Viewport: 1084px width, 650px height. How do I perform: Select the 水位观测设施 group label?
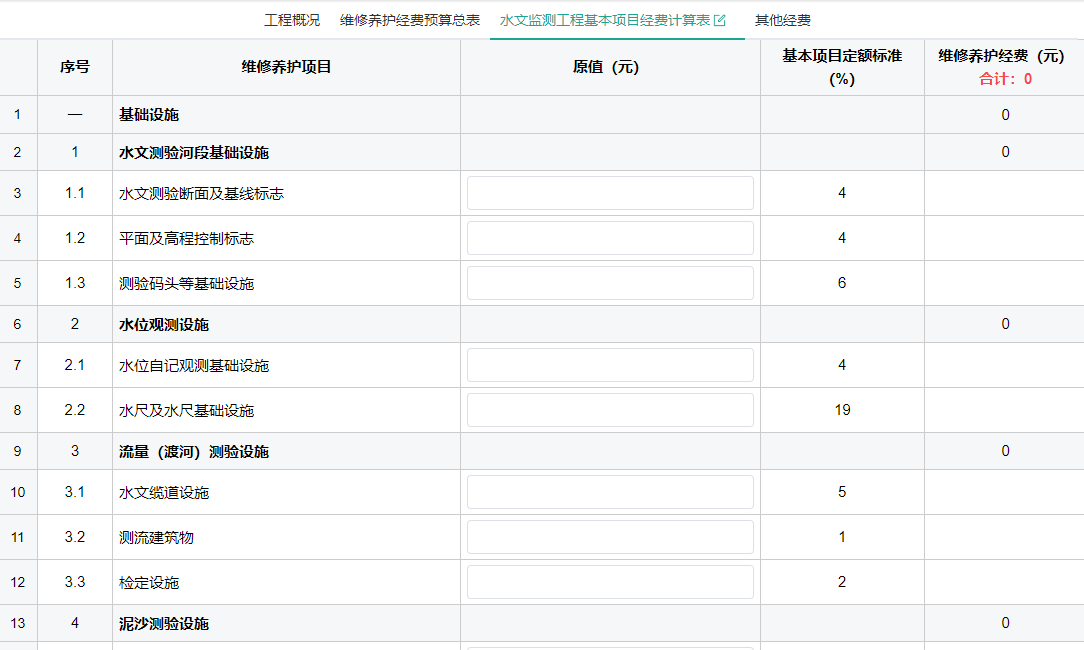[164, 324]
